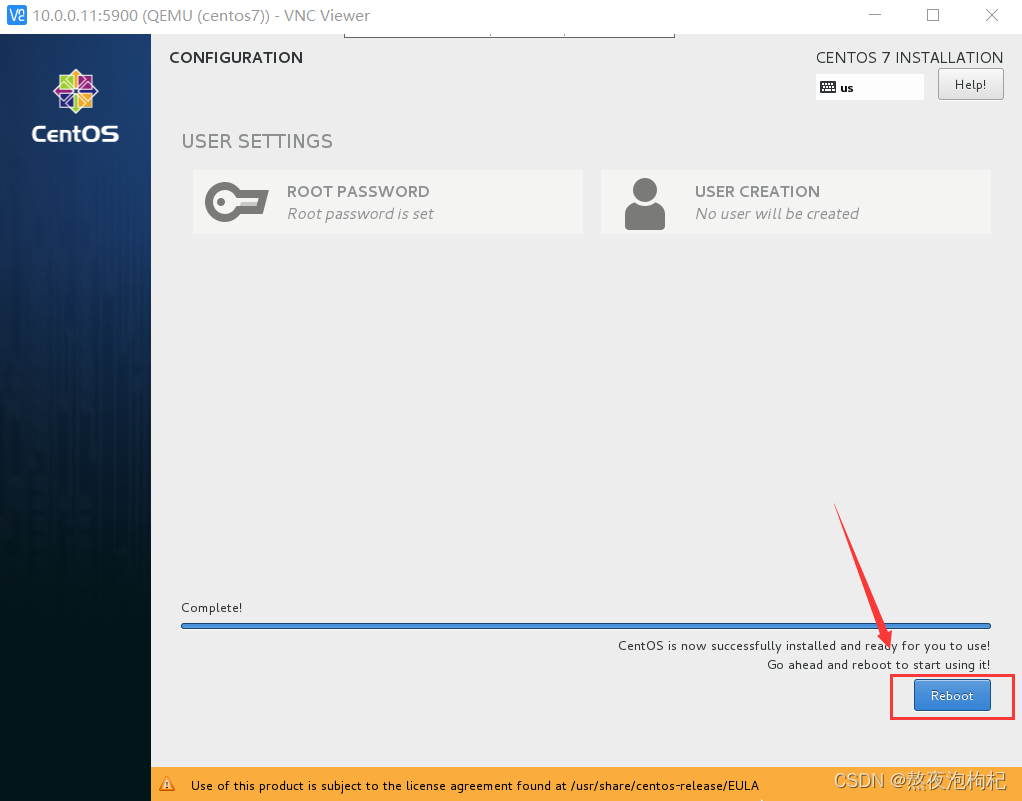Select the us keyboard layout indicator

click(x=869, y=87)
